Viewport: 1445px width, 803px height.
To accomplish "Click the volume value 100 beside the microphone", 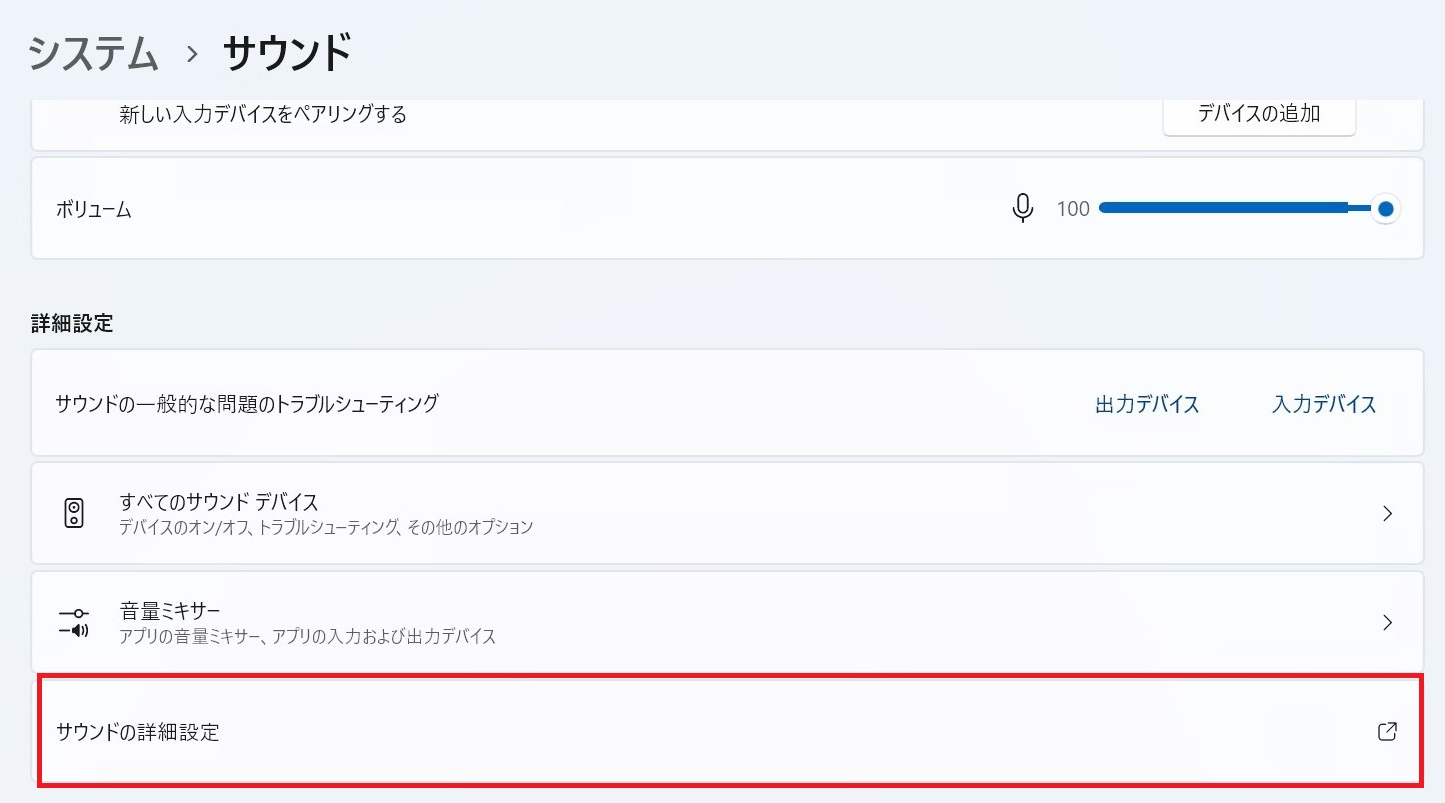I will point(1073,209).
